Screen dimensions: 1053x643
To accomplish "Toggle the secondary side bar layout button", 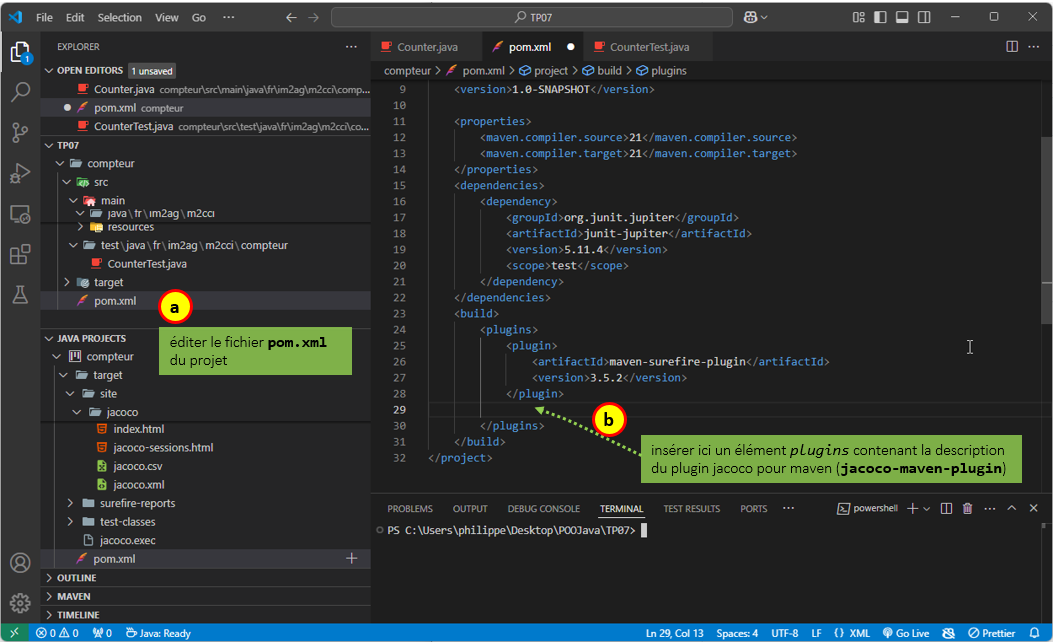I will point(922,17).
